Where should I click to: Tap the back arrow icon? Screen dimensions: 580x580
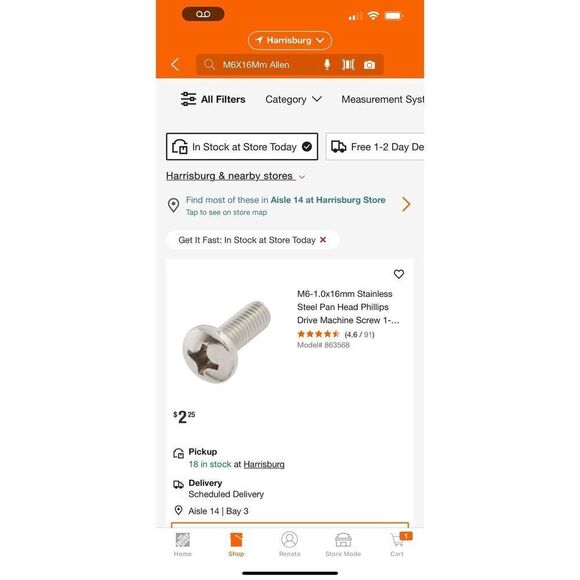[175, 65]
